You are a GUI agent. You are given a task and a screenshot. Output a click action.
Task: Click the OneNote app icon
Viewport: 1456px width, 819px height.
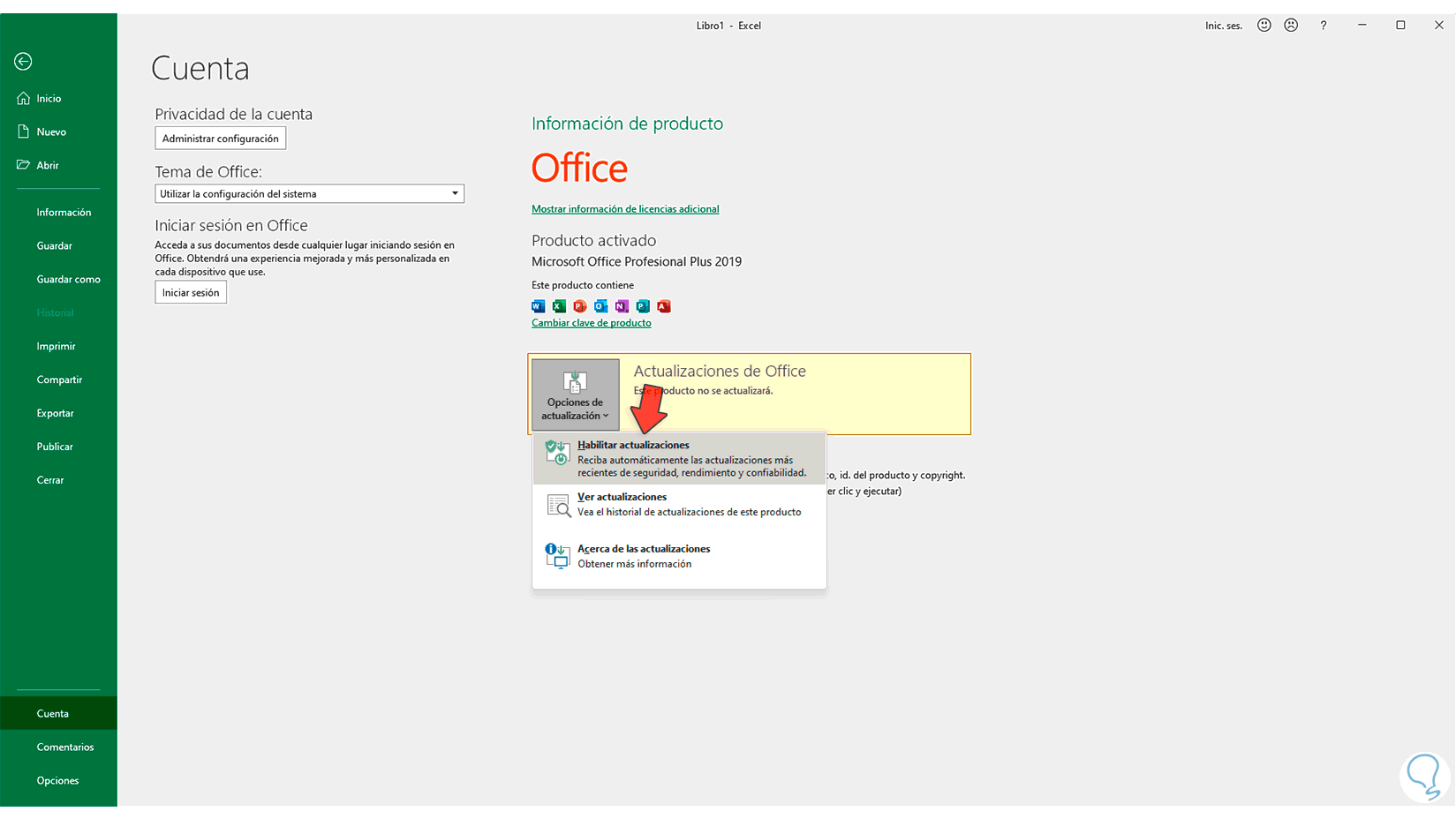pyautogui.click(x=622, y=306)
